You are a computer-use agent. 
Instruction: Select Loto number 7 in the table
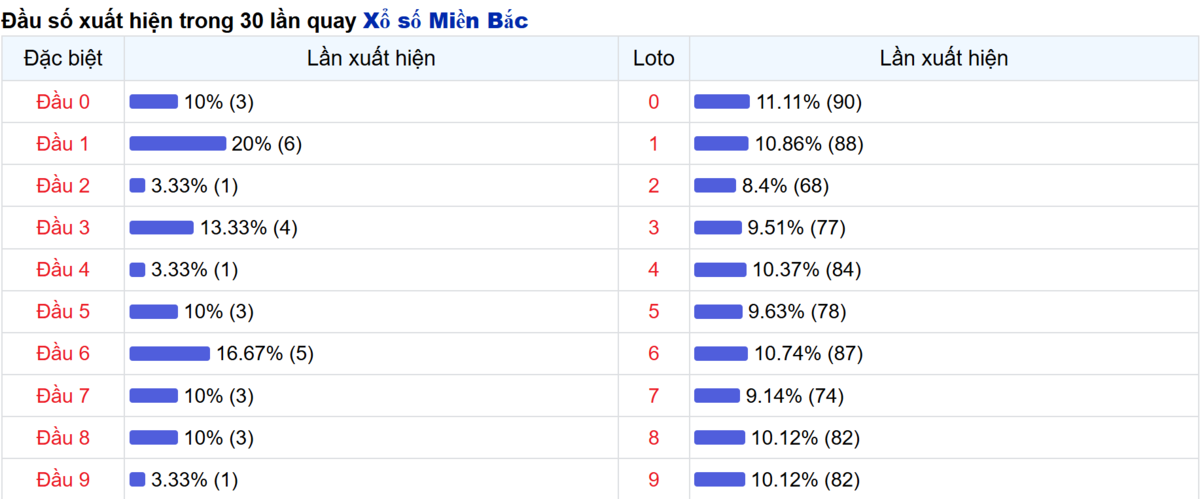(x=654, y=396)
